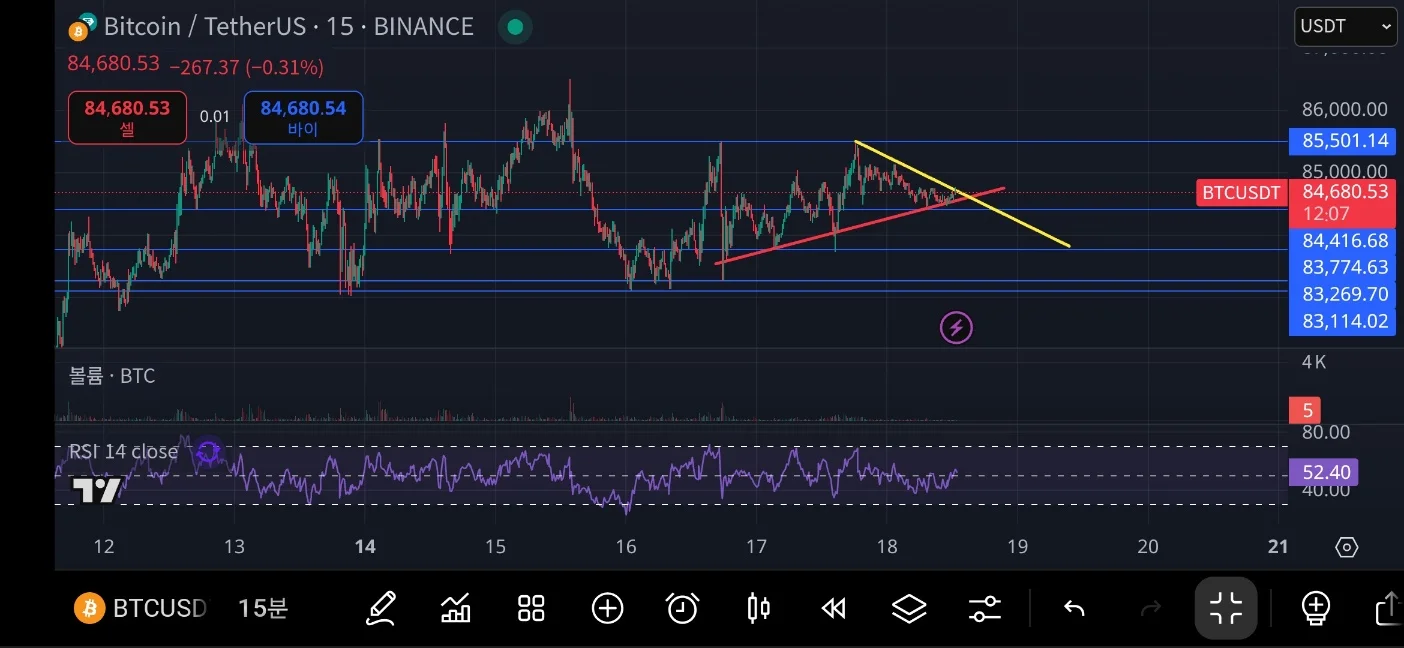Tap the purple lightning event marker
1404x648 pixels.
point(956,327)
